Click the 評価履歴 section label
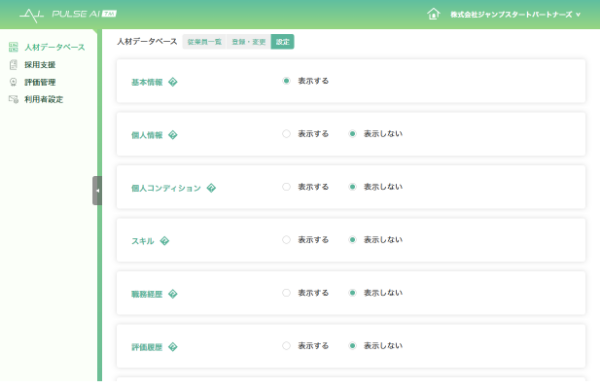Viewport: 600px width, 382px height. pos(147,347)
